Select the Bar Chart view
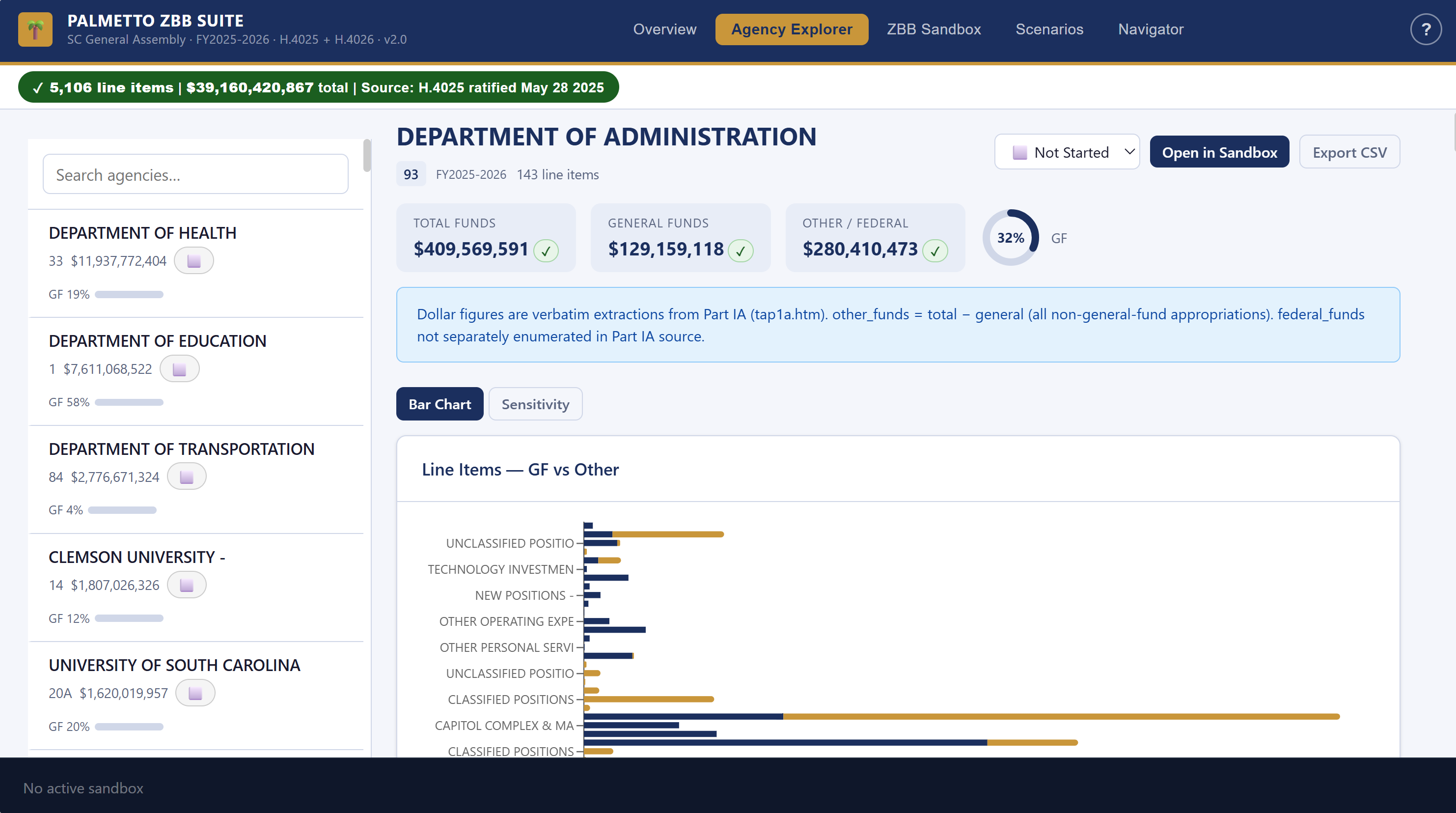The height and width of the screenshot is (813, 1456). (x=440, y=404)
